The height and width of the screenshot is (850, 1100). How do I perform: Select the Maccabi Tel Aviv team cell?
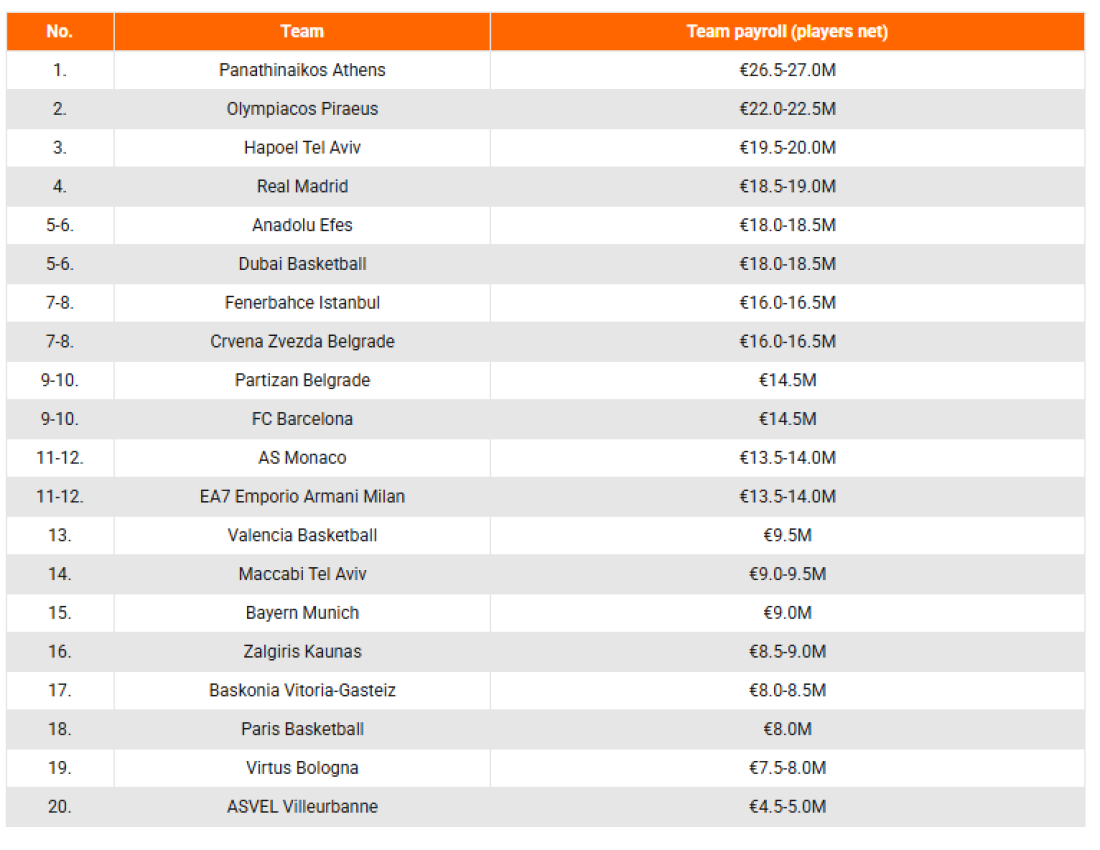(x=302, y=574)
